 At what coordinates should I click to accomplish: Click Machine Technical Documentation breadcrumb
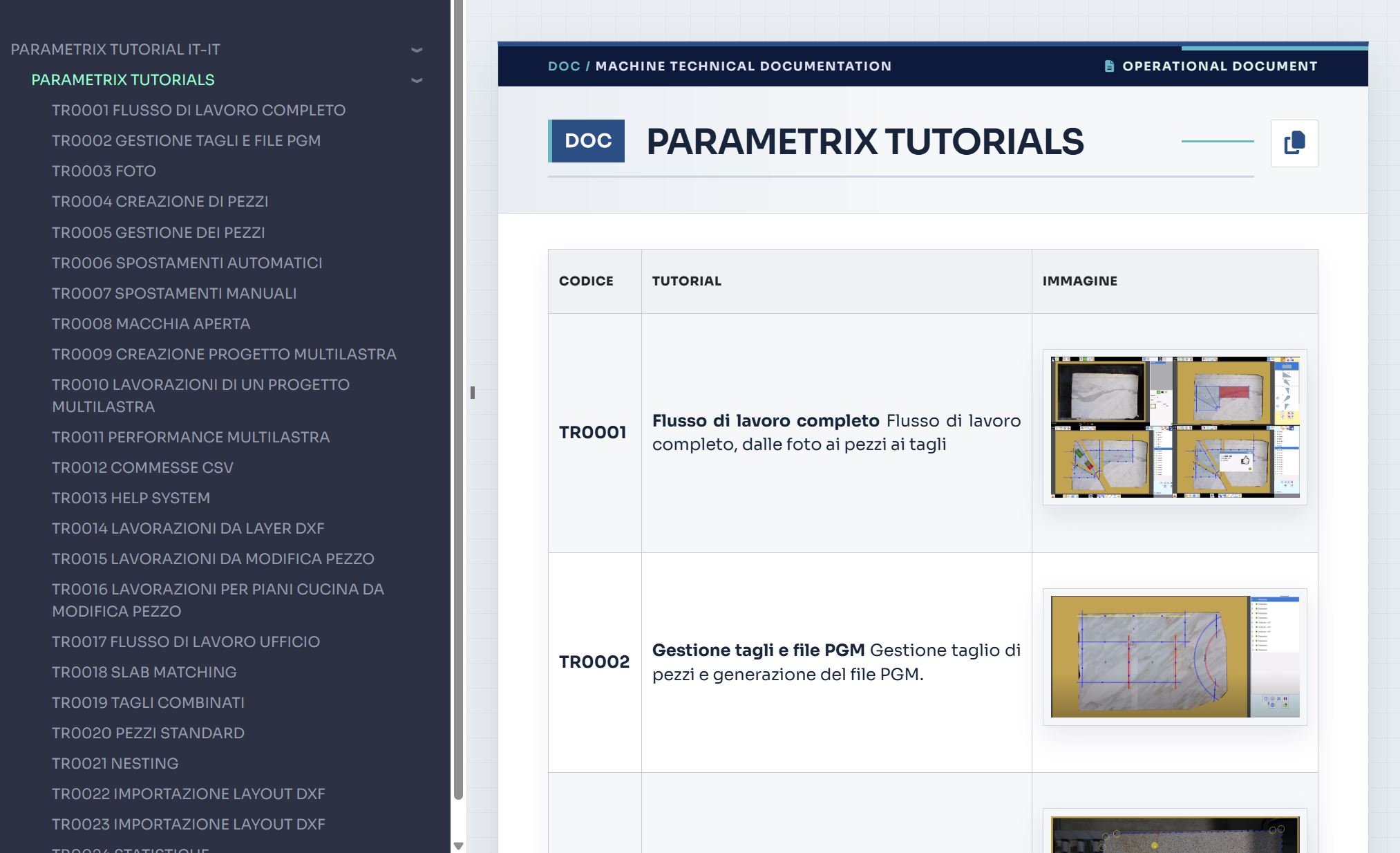click(x=744, y=66)
